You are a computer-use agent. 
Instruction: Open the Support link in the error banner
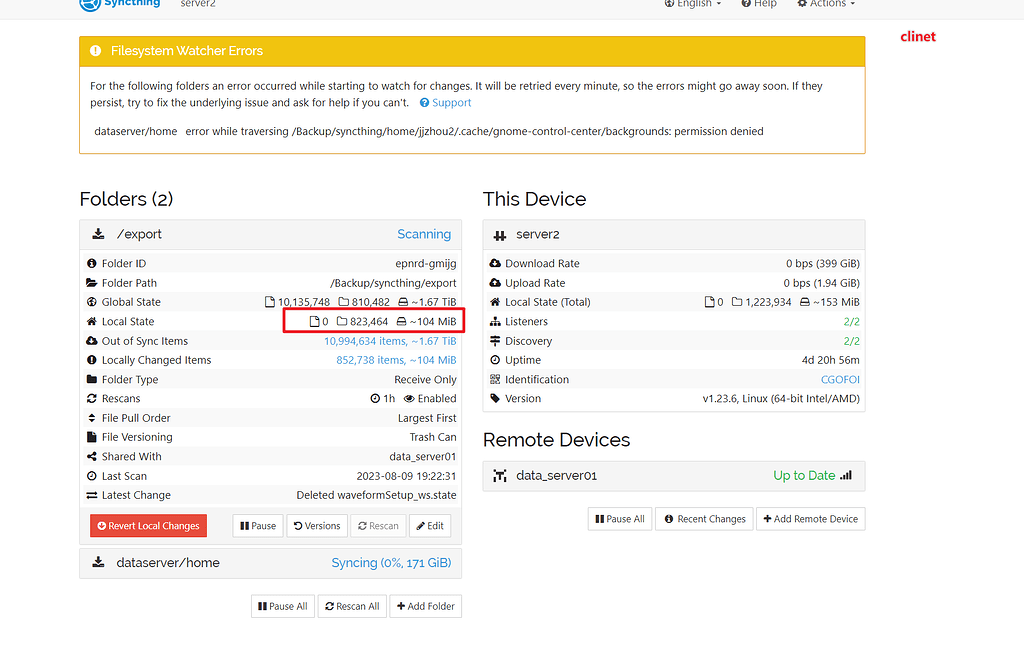coord(445,102)
